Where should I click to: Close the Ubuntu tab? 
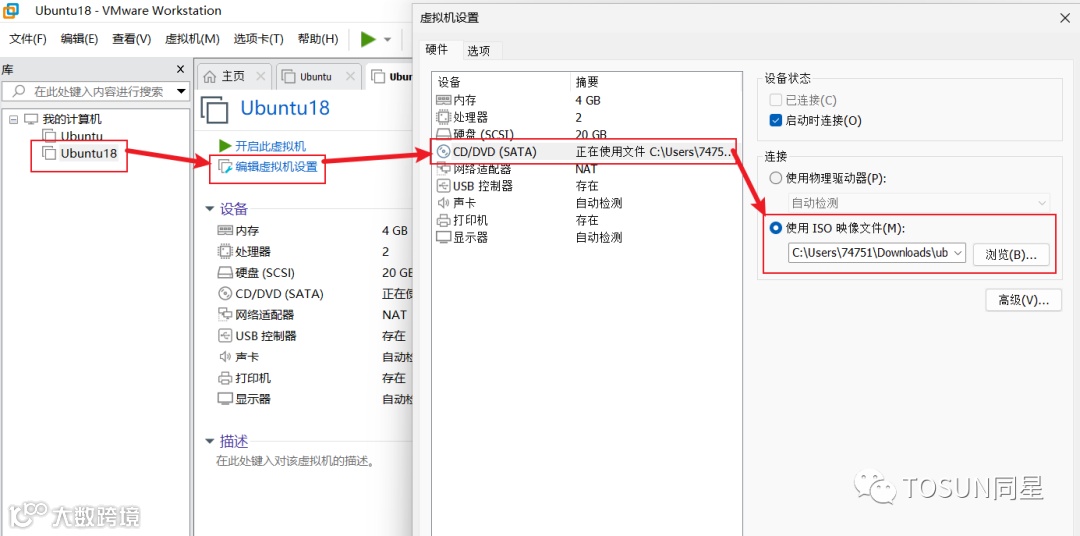pos(351,76)
